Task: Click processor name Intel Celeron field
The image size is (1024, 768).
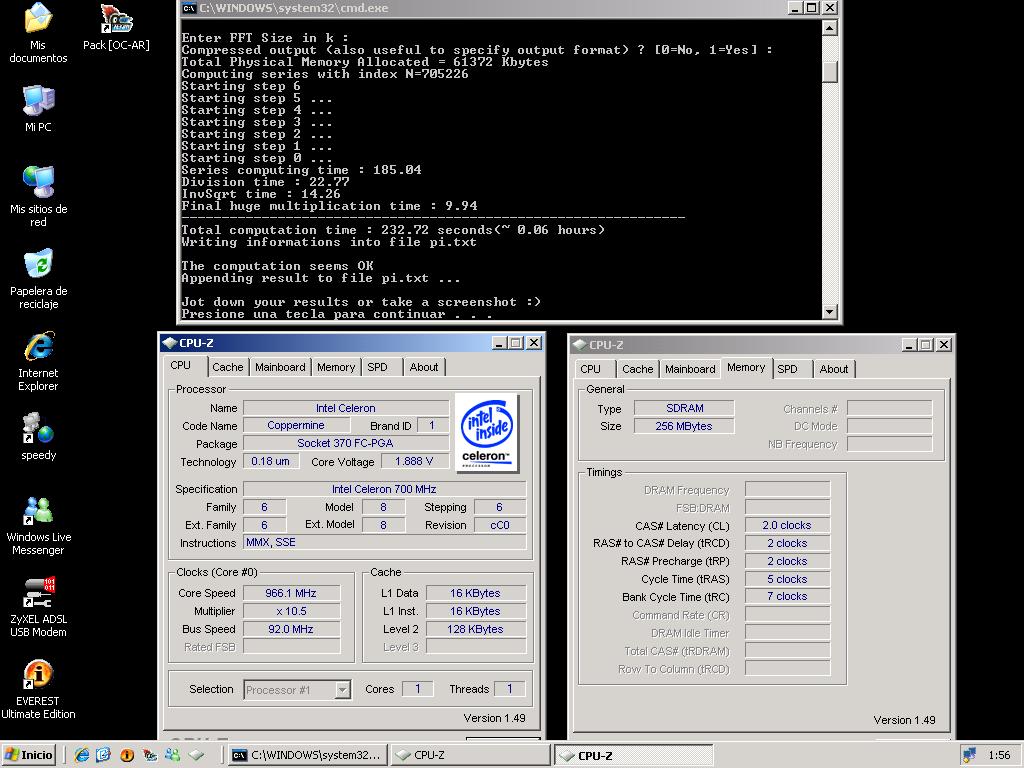Action: click(x=346, y=408)
